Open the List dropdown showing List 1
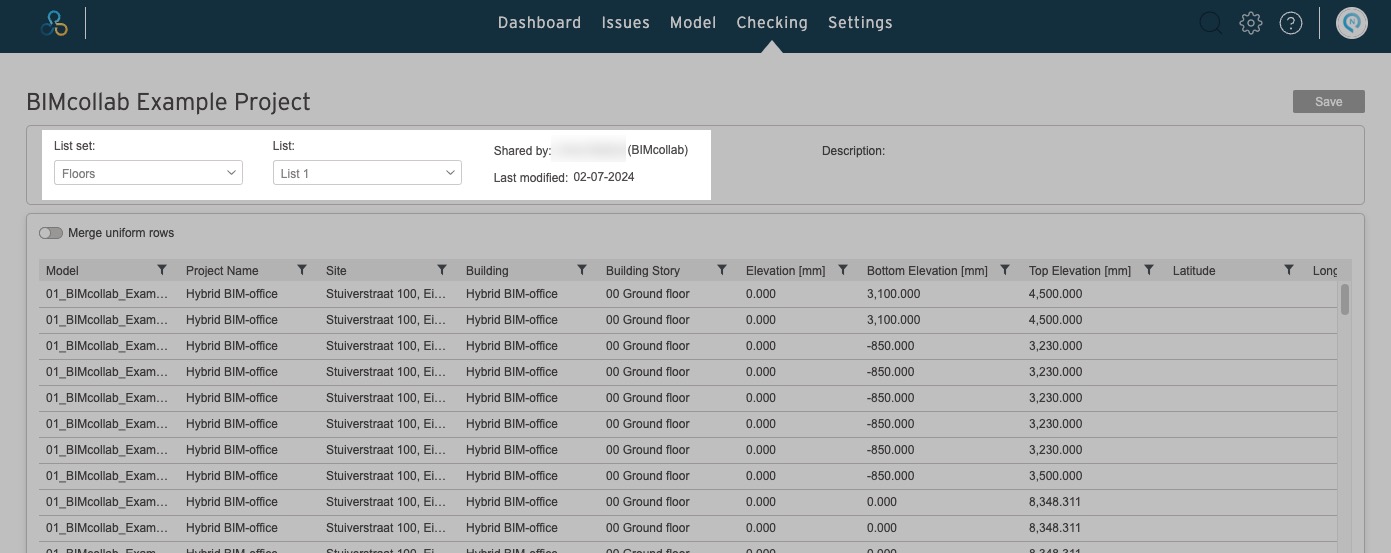The height and width of the screenshot is (553, 1391). 367,173
